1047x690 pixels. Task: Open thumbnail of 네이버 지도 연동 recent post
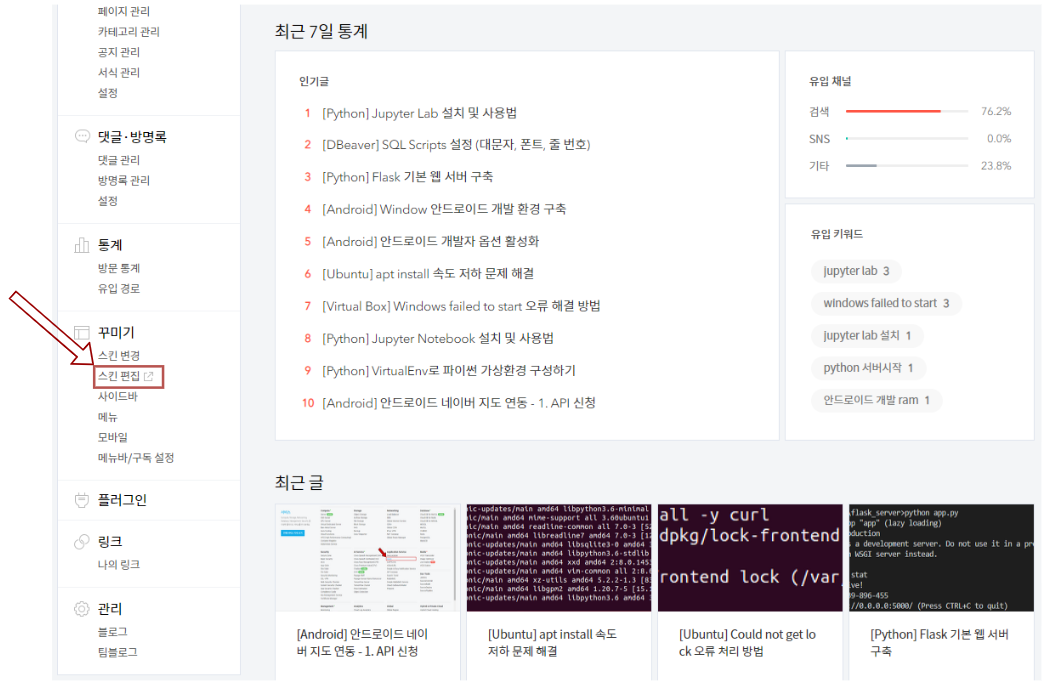coord(368,558)
